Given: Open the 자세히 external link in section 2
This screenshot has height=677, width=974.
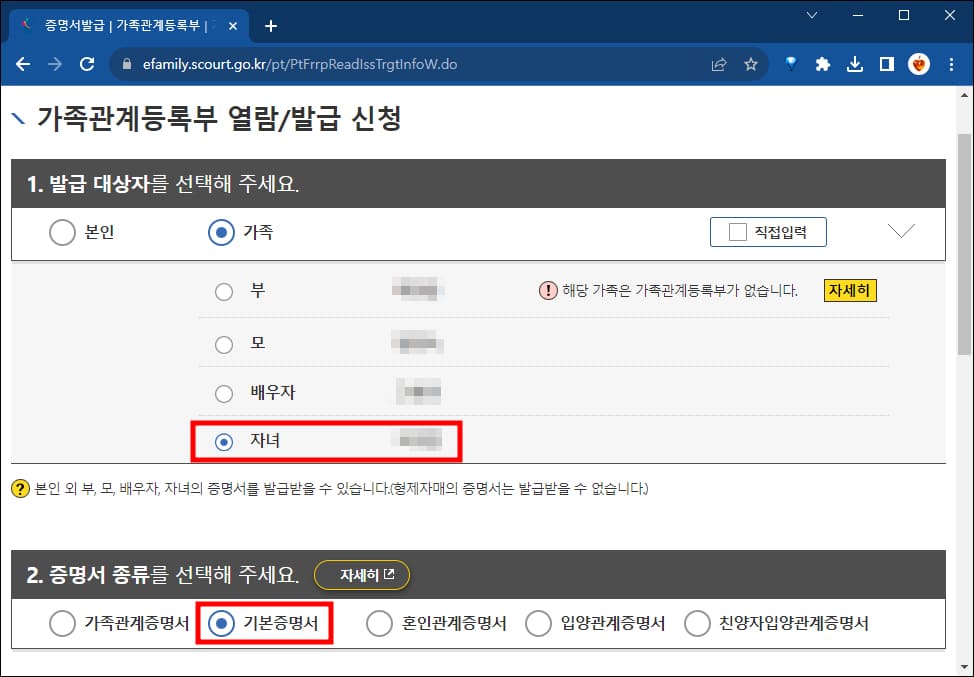Looking at the screenshot, I should click(x=361, y=575).
